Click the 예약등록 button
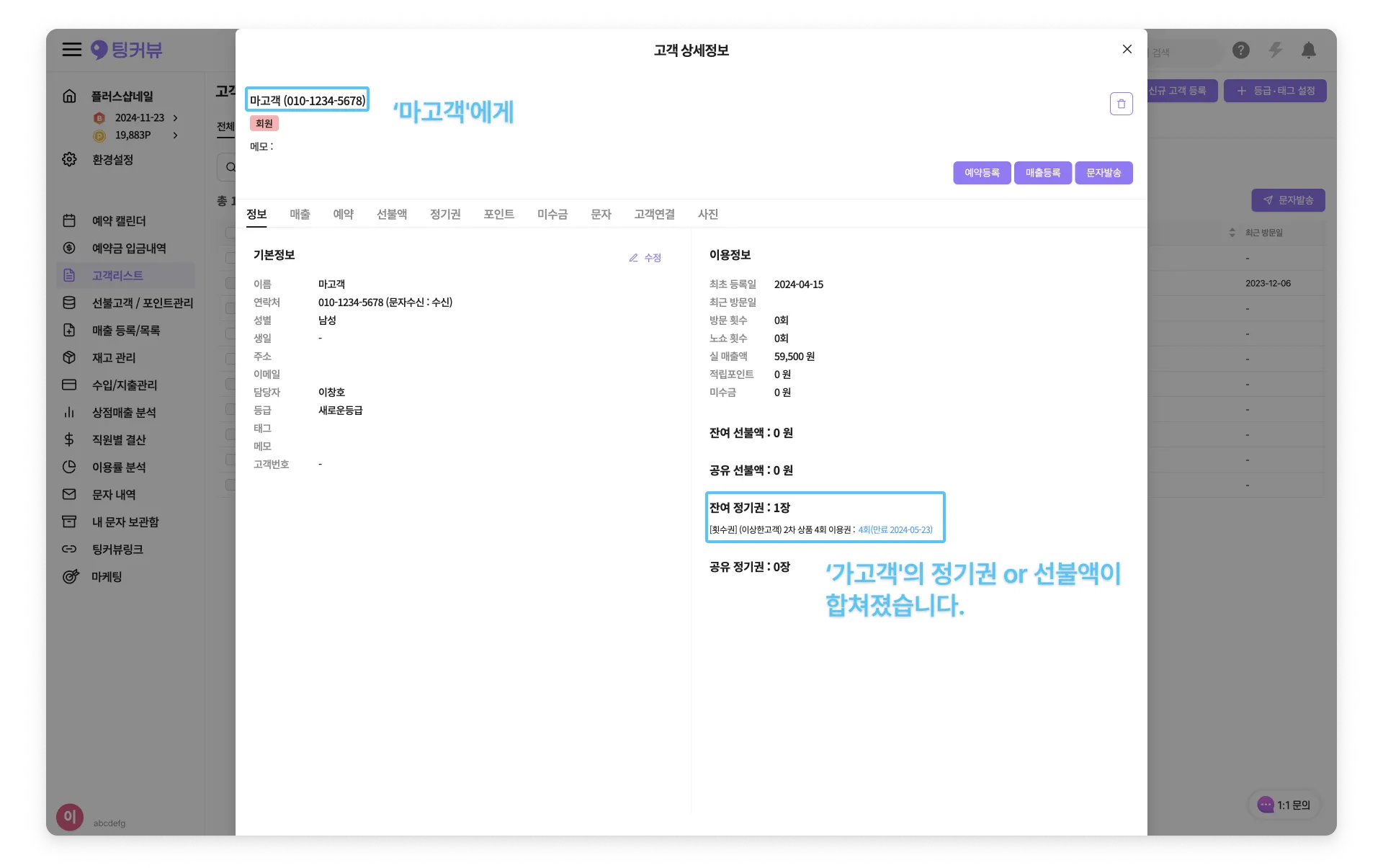The image size is (1383, 868). click(982, 173)
